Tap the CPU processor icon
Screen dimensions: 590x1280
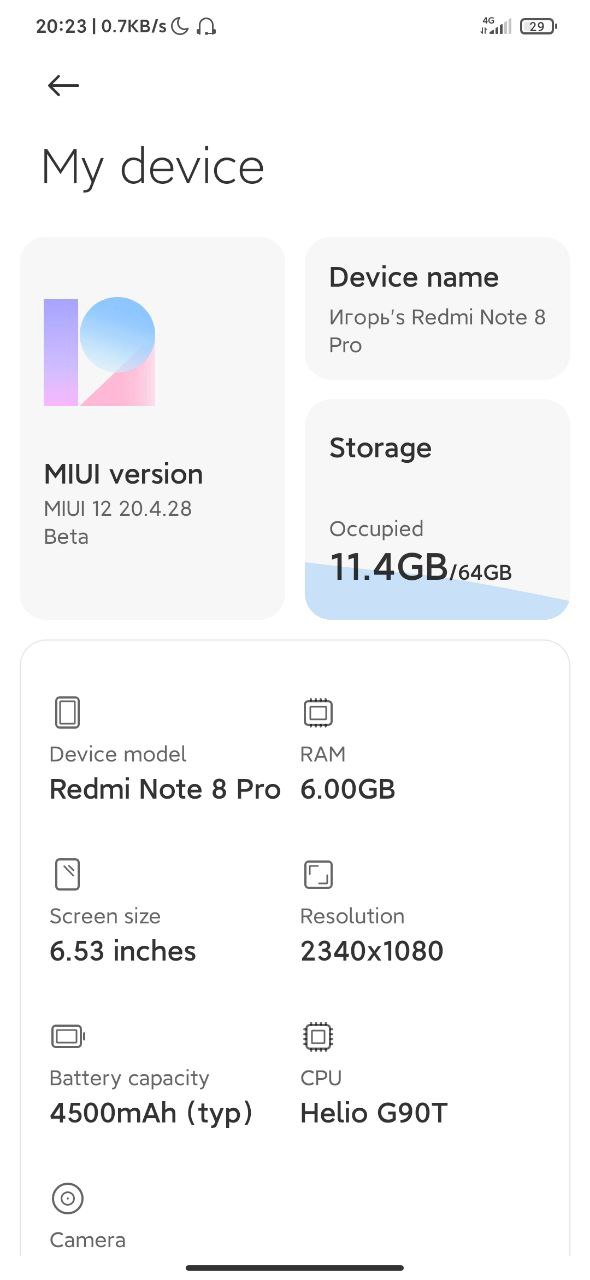[x=318, y=1037]
